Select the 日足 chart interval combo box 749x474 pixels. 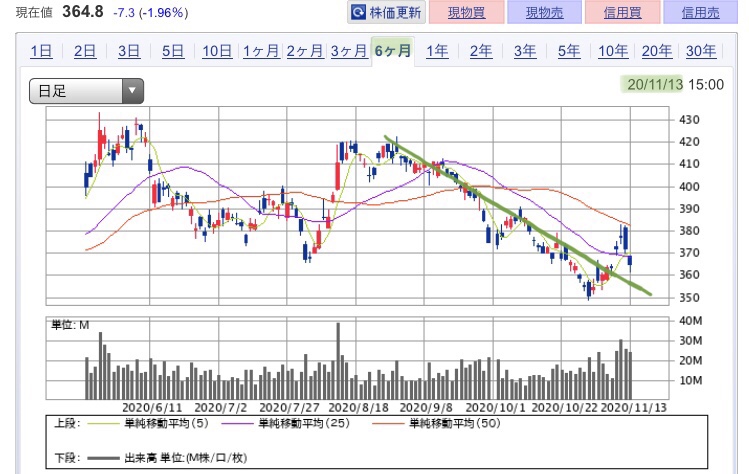click(x=86, y=91)
